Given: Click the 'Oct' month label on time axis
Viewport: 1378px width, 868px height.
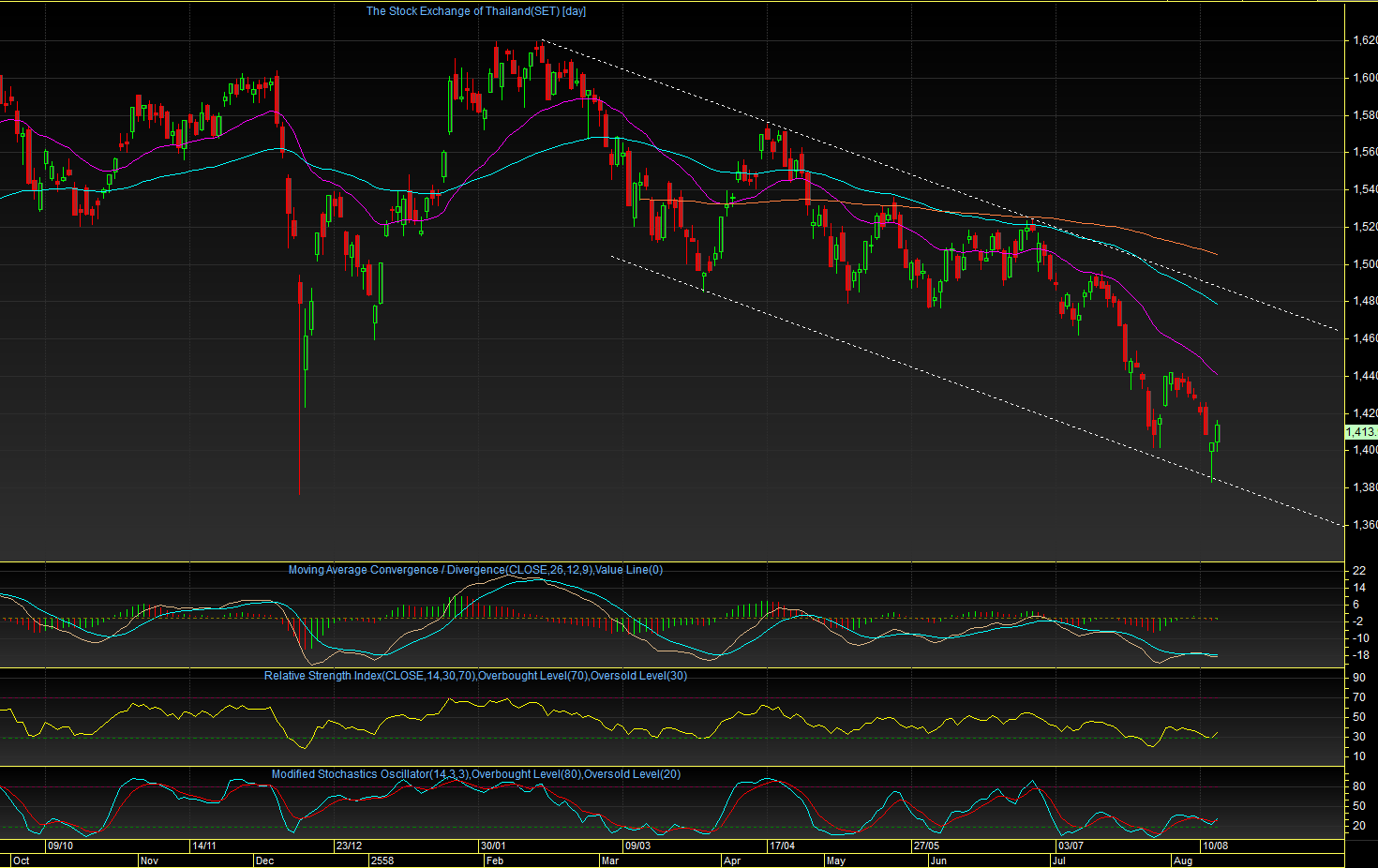Looking at the screenshot, I should pos(22,861).
